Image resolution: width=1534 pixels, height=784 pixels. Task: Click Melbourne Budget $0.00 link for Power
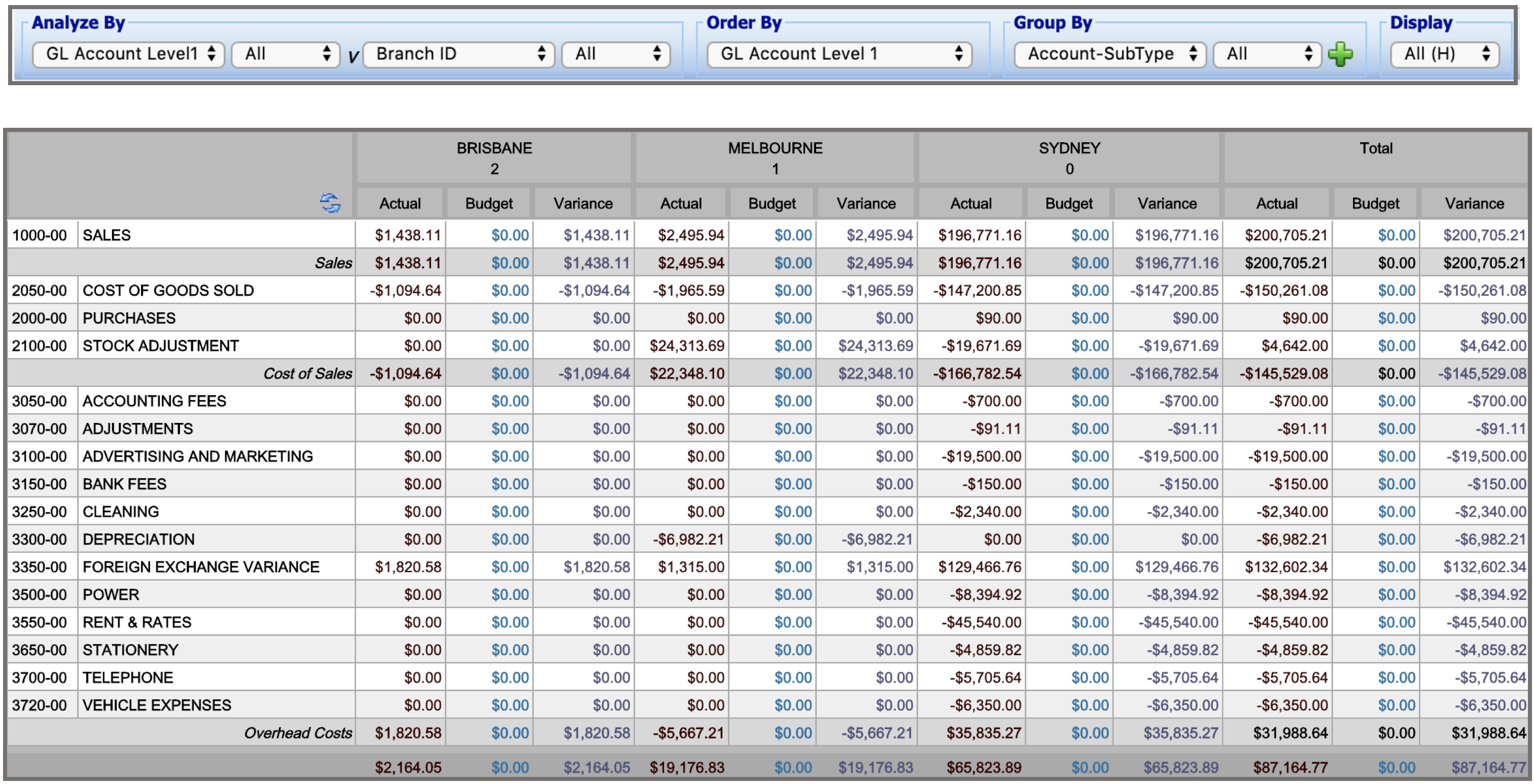(x=792, y=595)
